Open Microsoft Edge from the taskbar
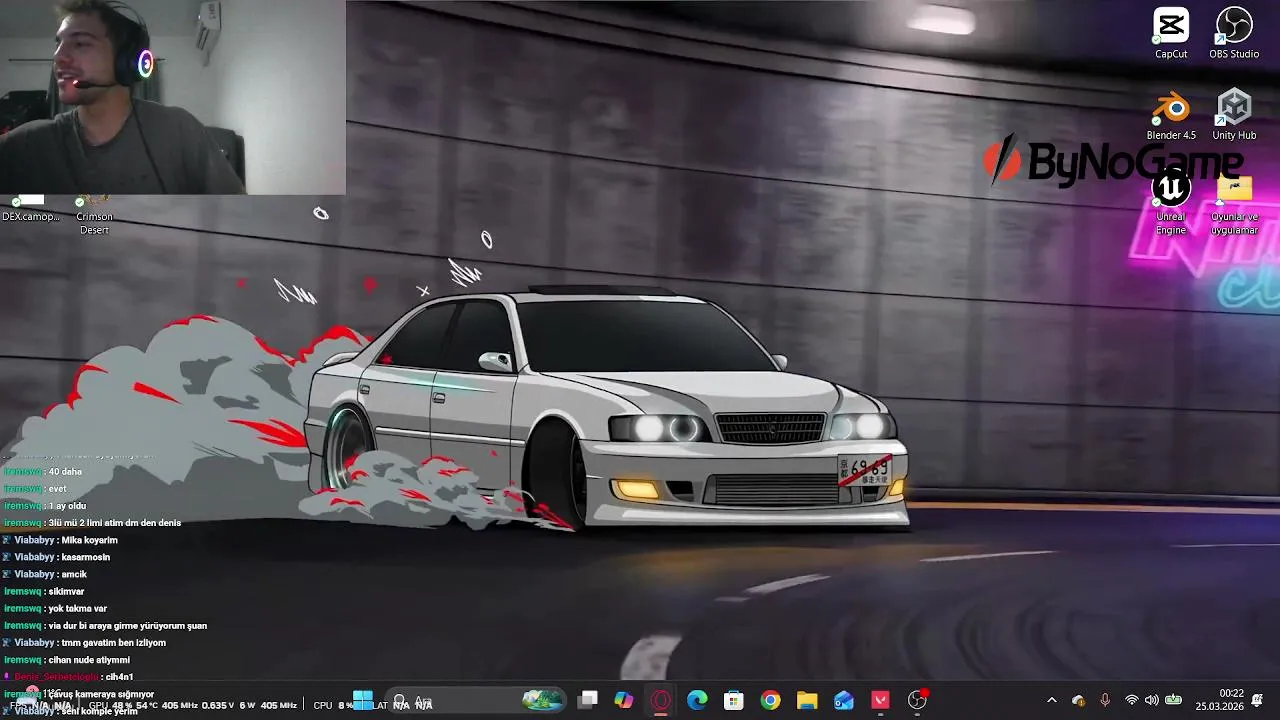The image size is (1280, 720). 697,701
